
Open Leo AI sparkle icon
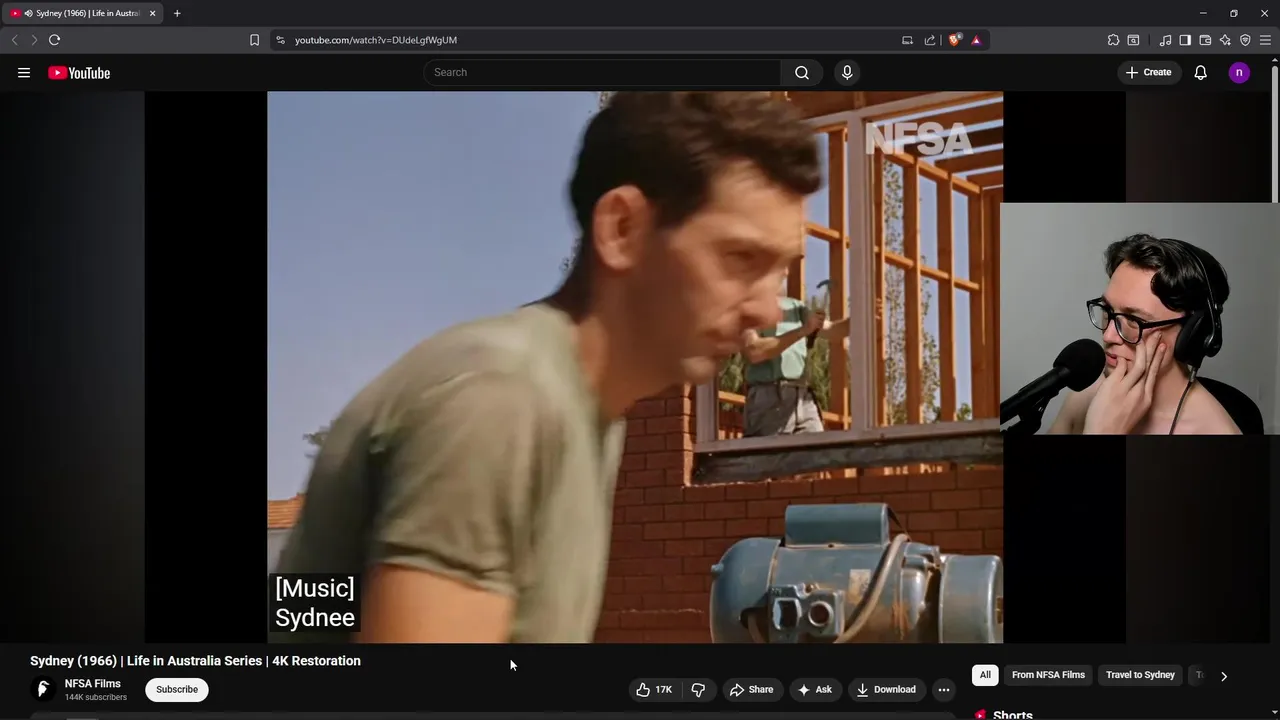(1225, 40)
